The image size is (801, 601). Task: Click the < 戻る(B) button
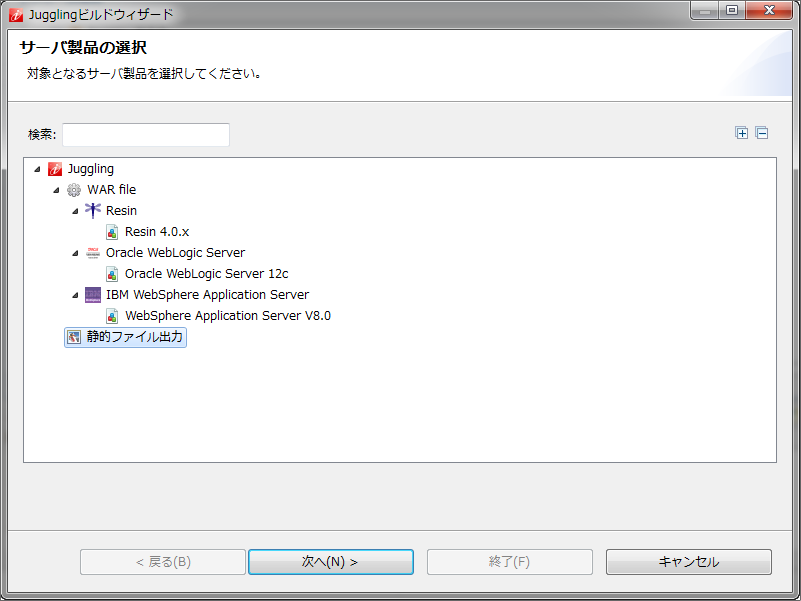[x=163, y=562]
